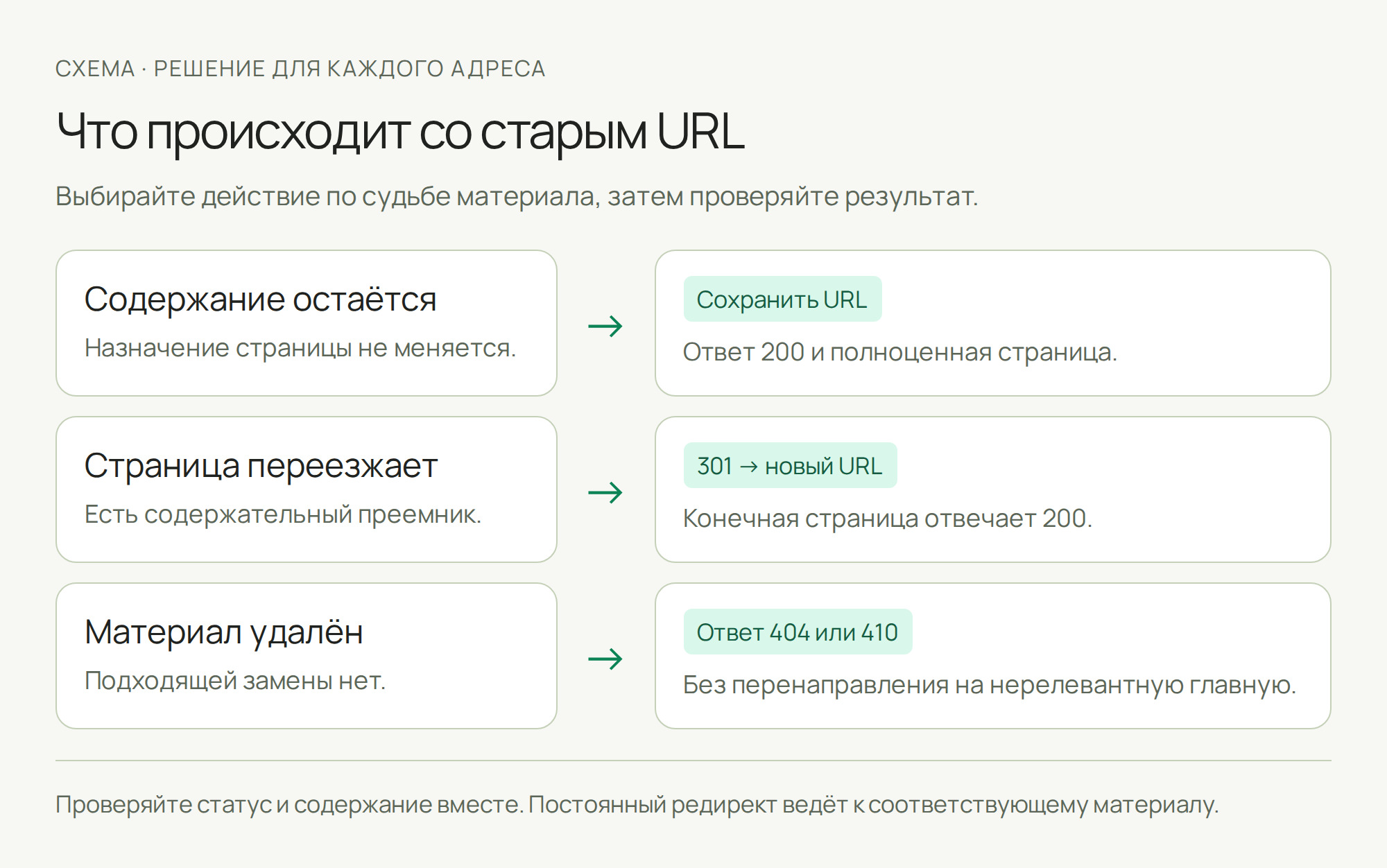Click text "Конечная страница отвечает 200."
Screen dimensions: 1387x868
(x=888, y=519)
